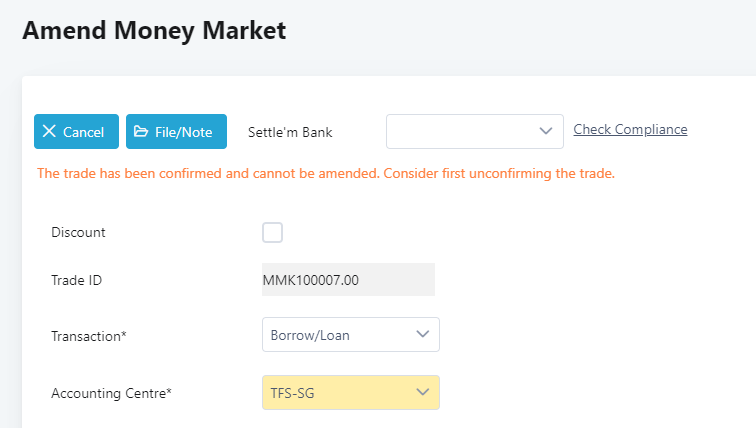Viewport: 756px width, 428px height.
Task: Click the Settle'm Bank chevron arrow
Action: tap(546, 131)
